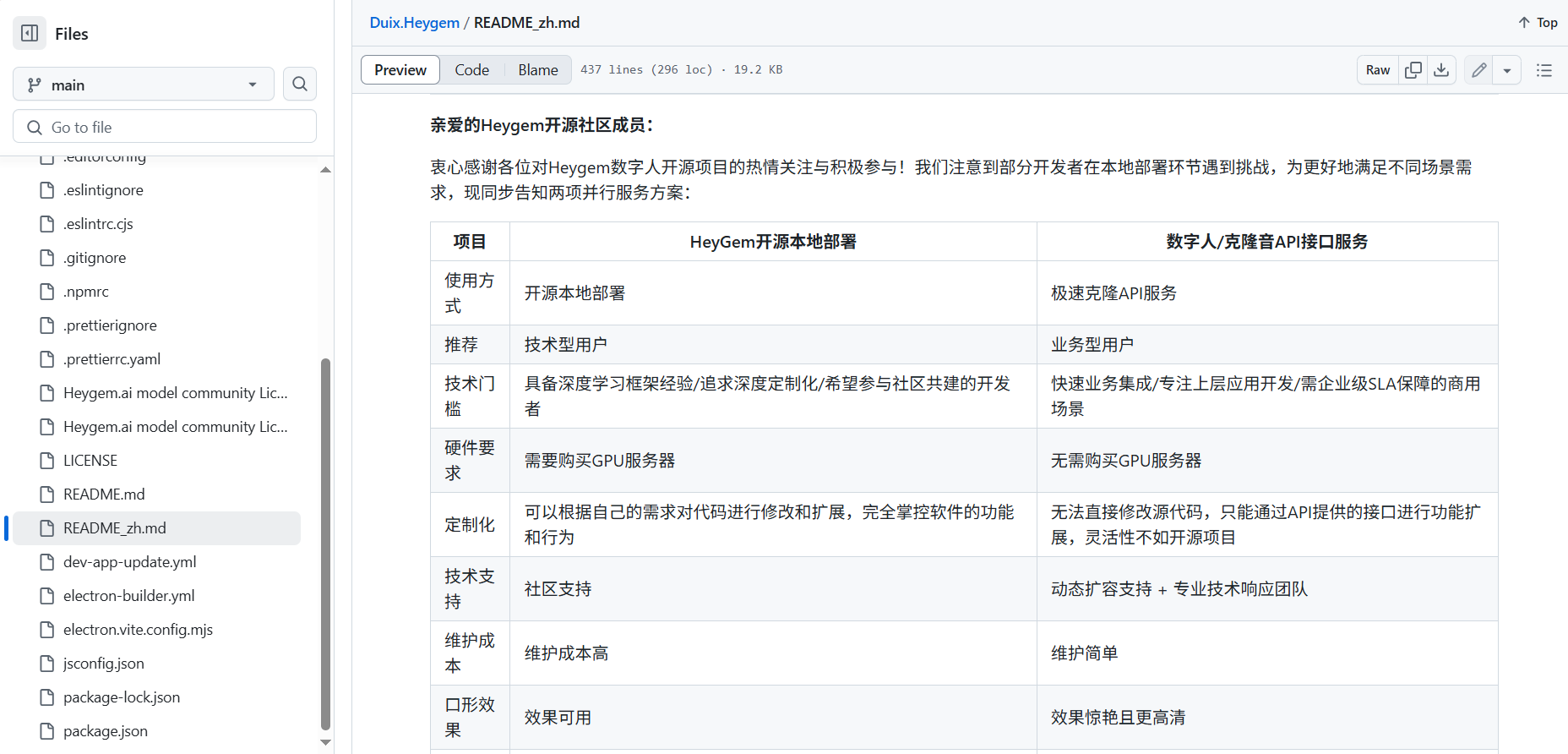Collapse the Files side panel
The image size is (1568, 754).
pos(30,33)
